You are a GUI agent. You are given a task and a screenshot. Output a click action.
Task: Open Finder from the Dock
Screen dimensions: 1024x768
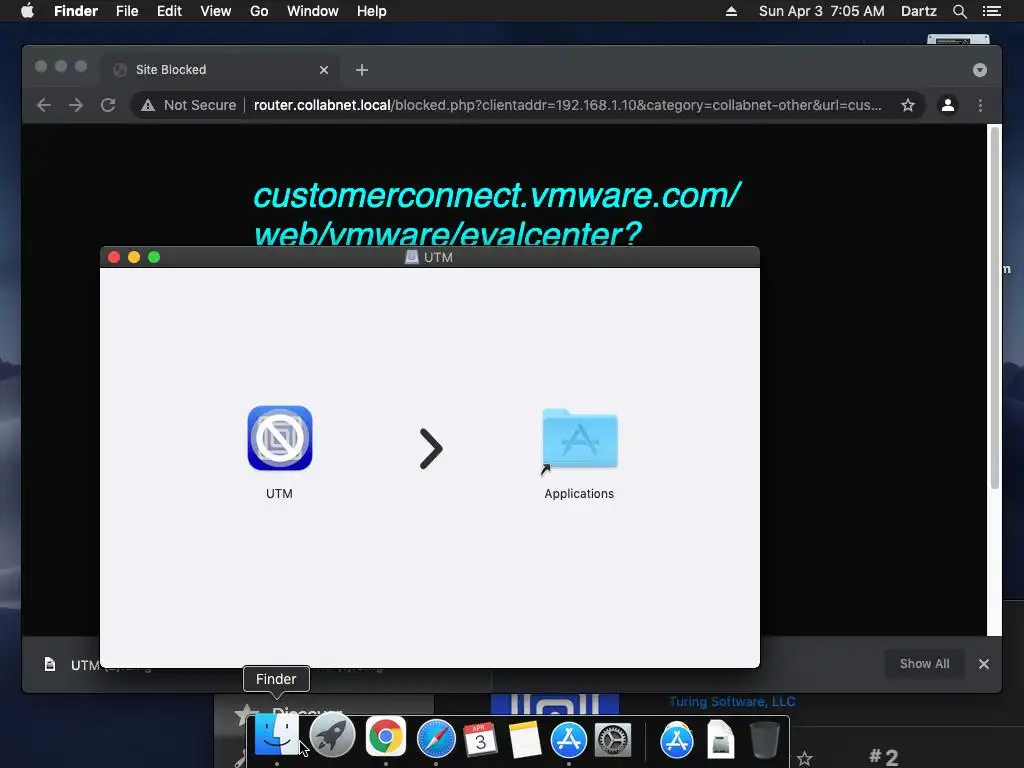point(276,737)
